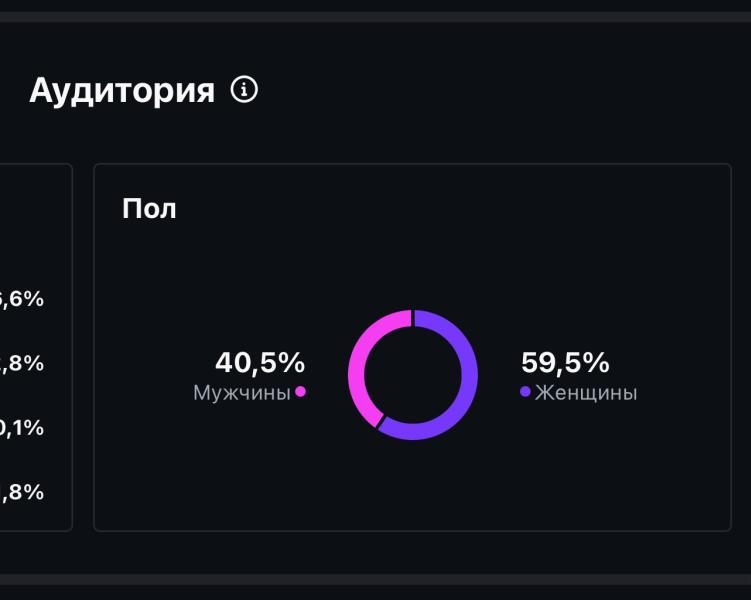Click the 40,5% value label
Viewport: 751px width, 600px height.
click(x=260, y=362)
